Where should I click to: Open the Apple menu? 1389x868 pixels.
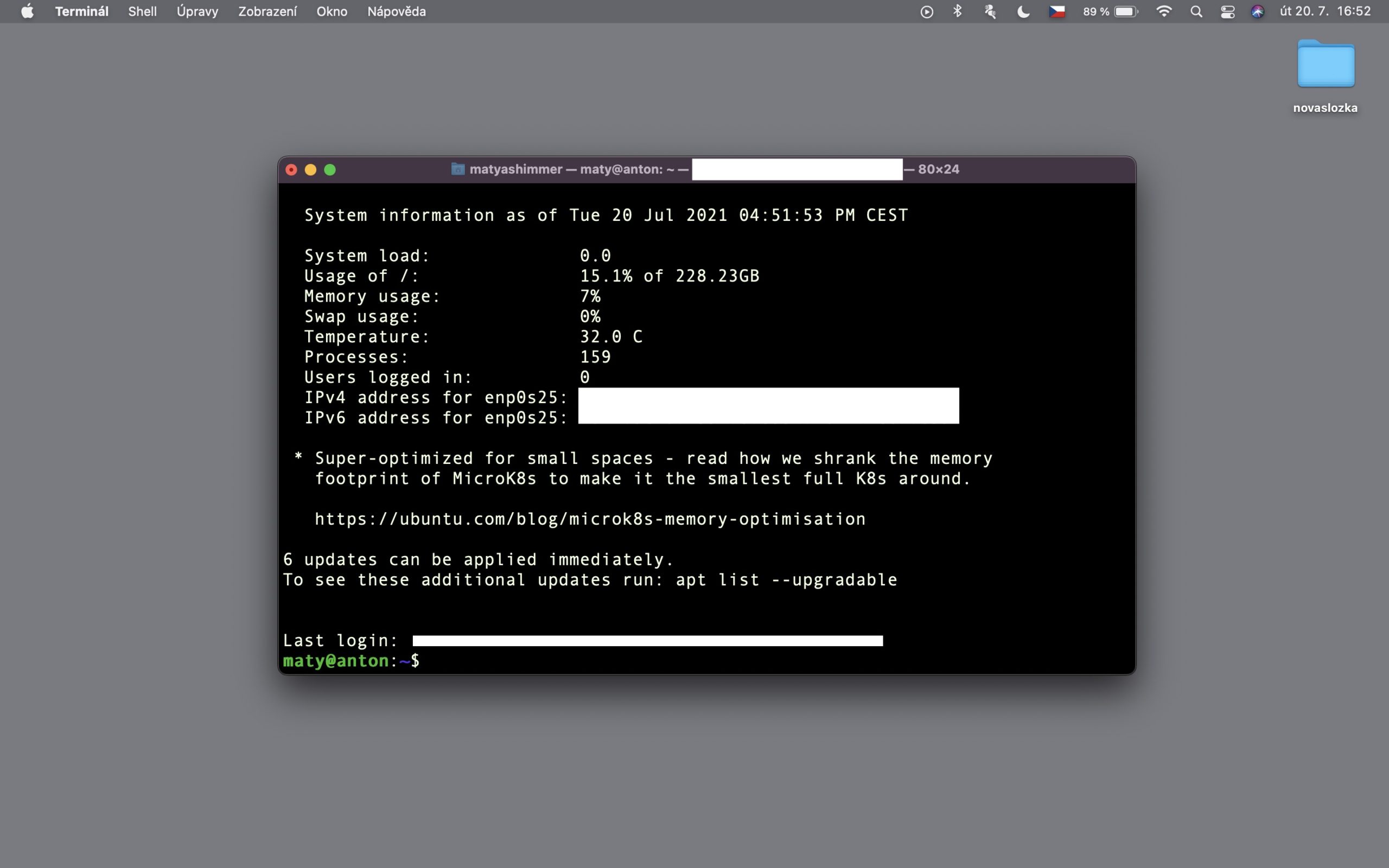pyautogui.click(x=27, y=11)
